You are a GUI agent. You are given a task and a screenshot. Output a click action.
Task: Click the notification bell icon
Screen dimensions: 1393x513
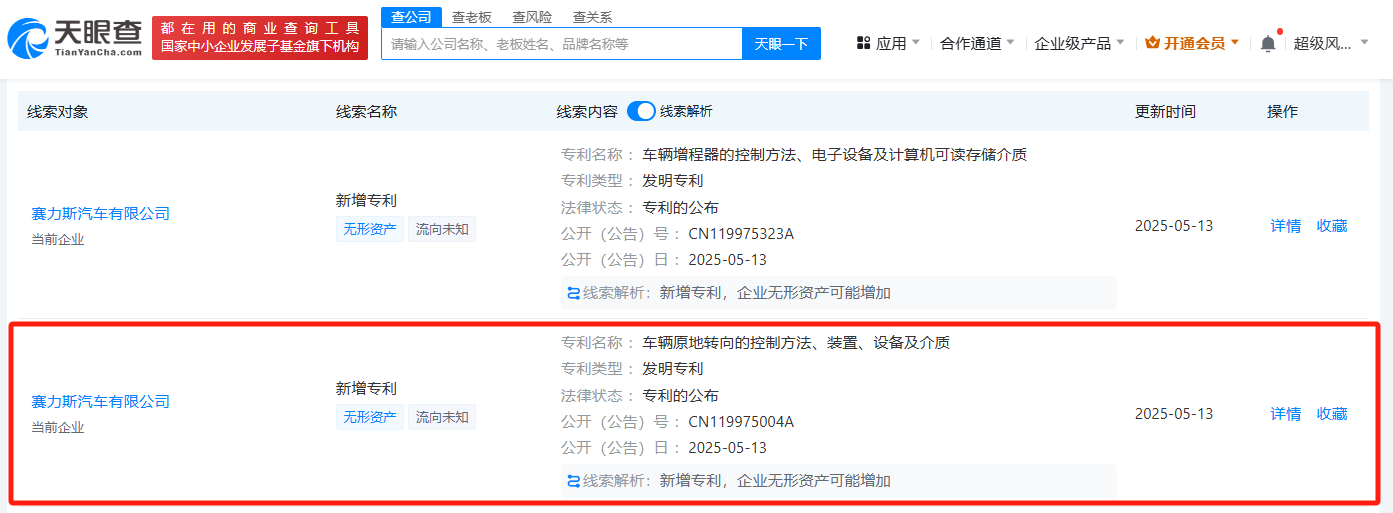[x=1268, y=43]
